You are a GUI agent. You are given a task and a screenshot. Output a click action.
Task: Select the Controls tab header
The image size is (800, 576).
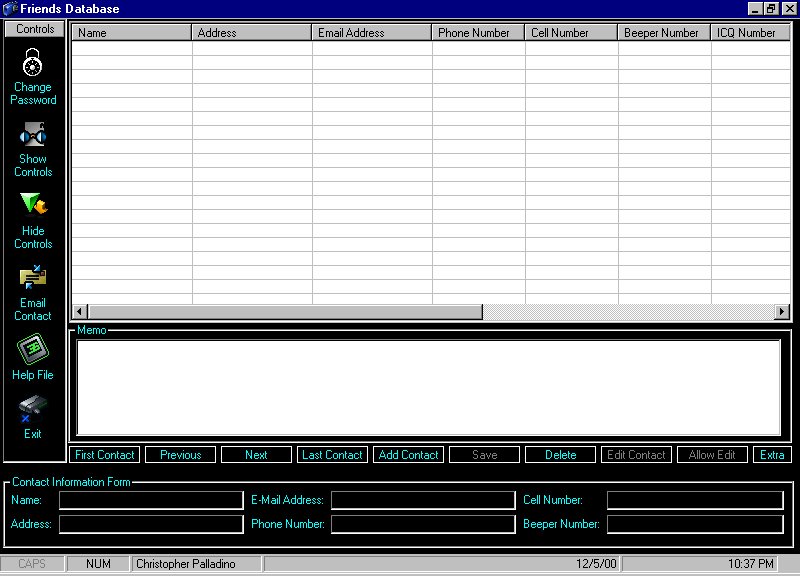[35, 29]
